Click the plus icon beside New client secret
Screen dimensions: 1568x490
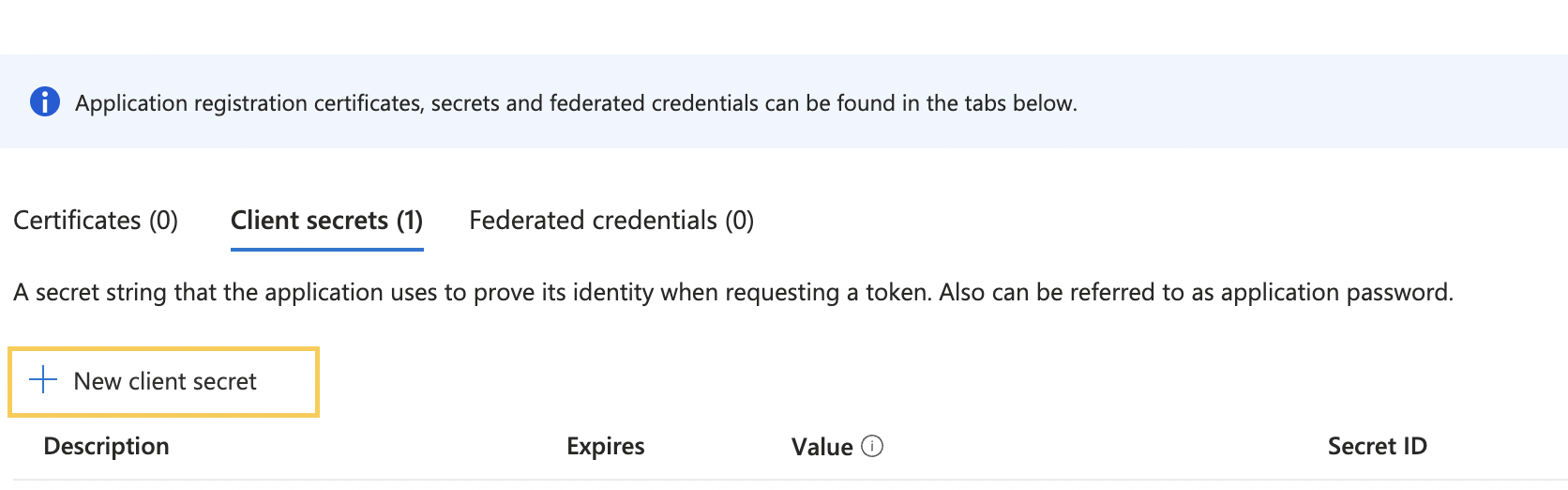click(x=43, y=380)
